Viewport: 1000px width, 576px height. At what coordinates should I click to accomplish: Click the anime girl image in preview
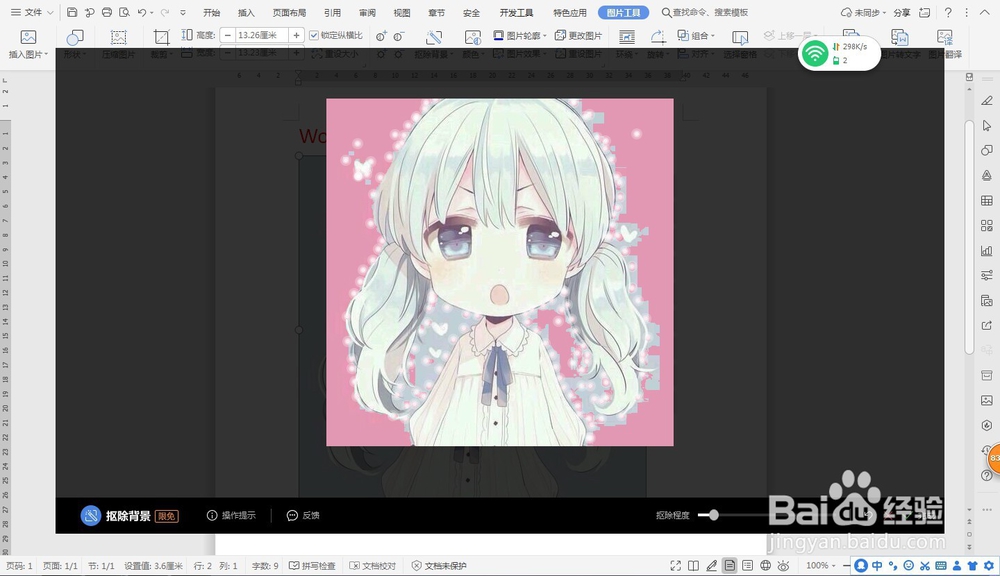tap(500, 272)
